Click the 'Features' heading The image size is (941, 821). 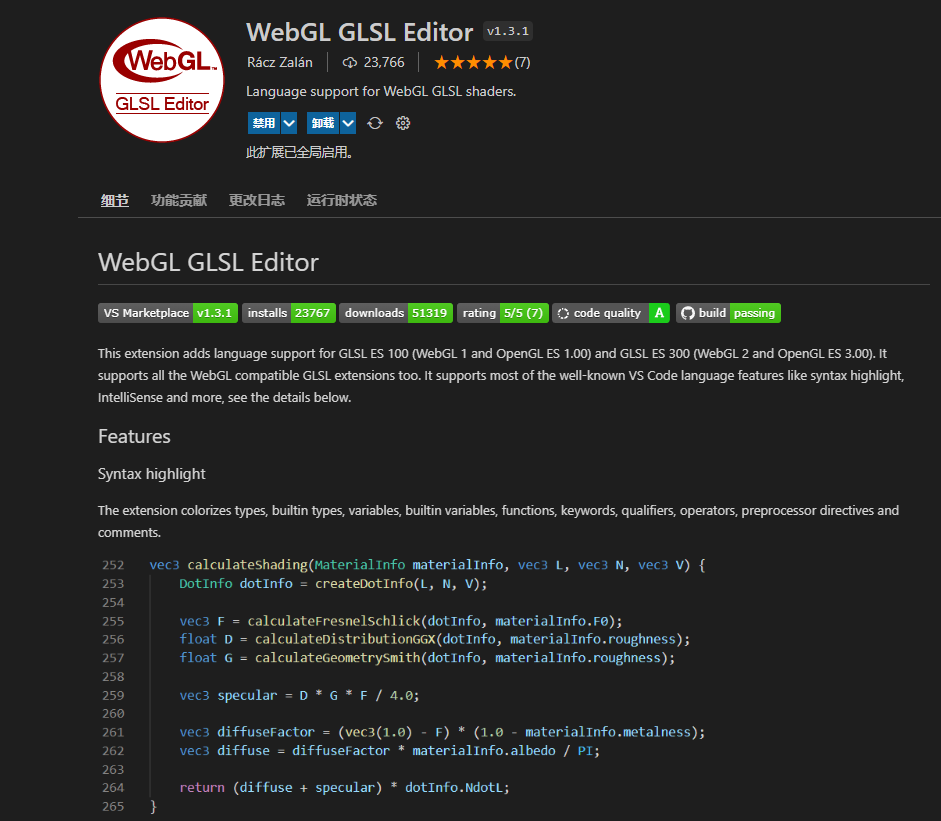coord(134,436)
